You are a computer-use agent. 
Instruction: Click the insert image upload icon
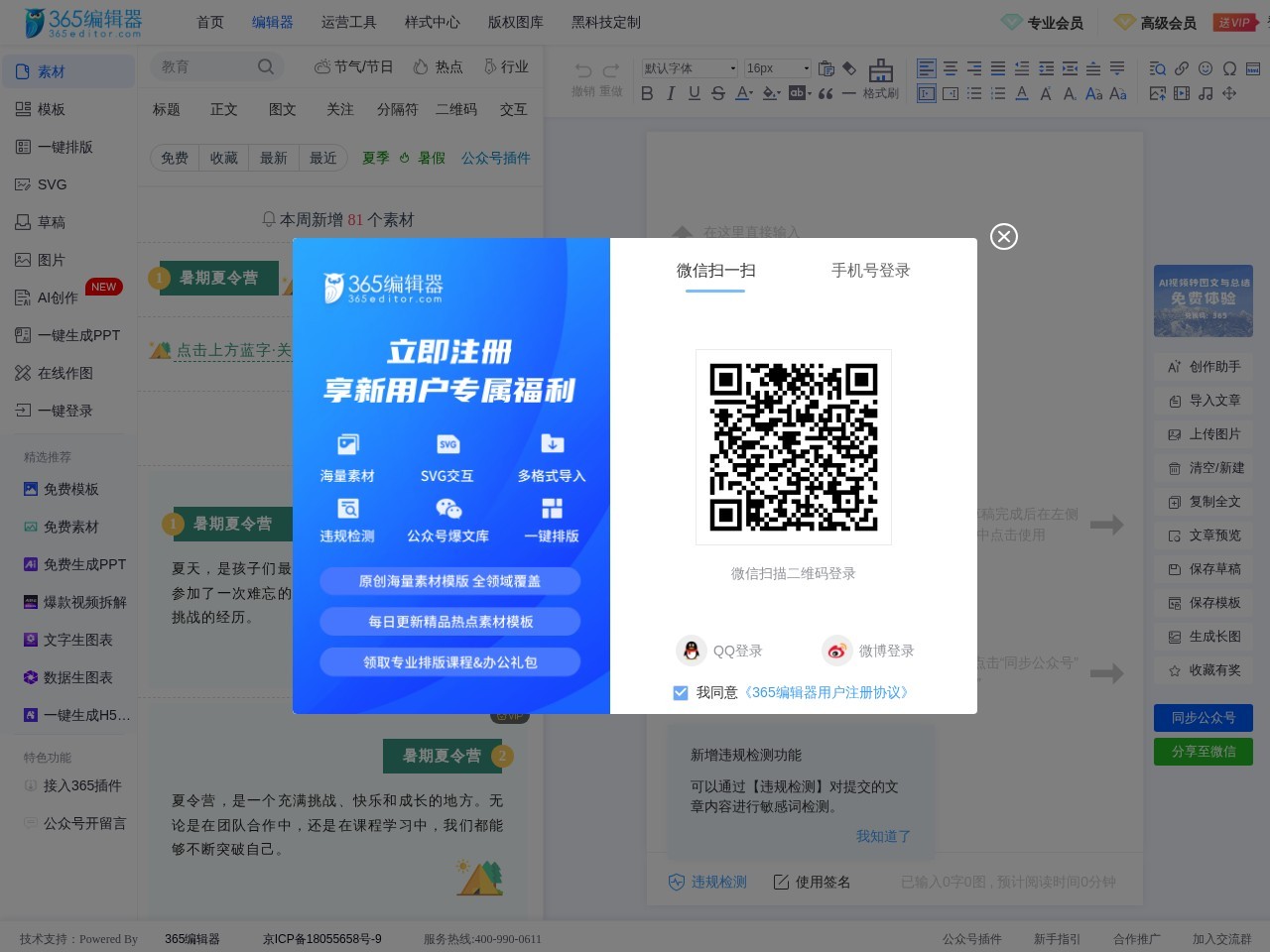pyautogui.click(x=1158, y=93)
